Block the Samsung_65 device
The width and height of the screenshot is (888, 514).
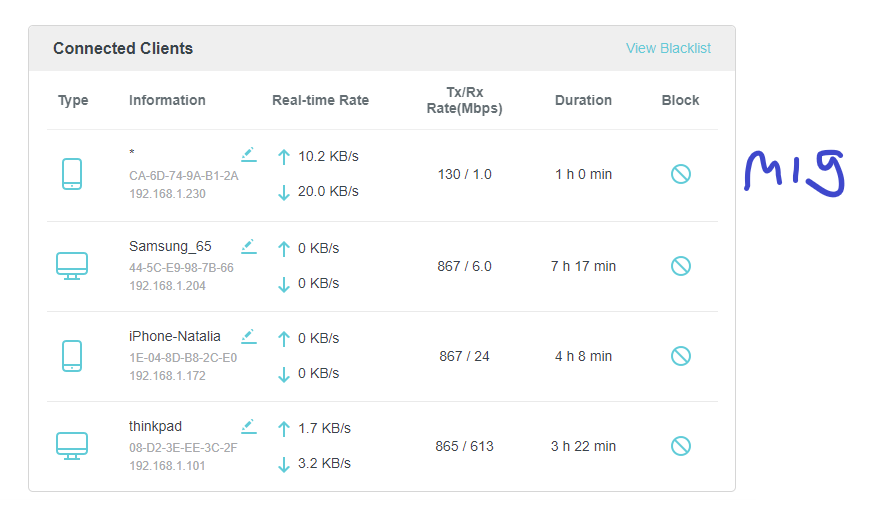680,266
